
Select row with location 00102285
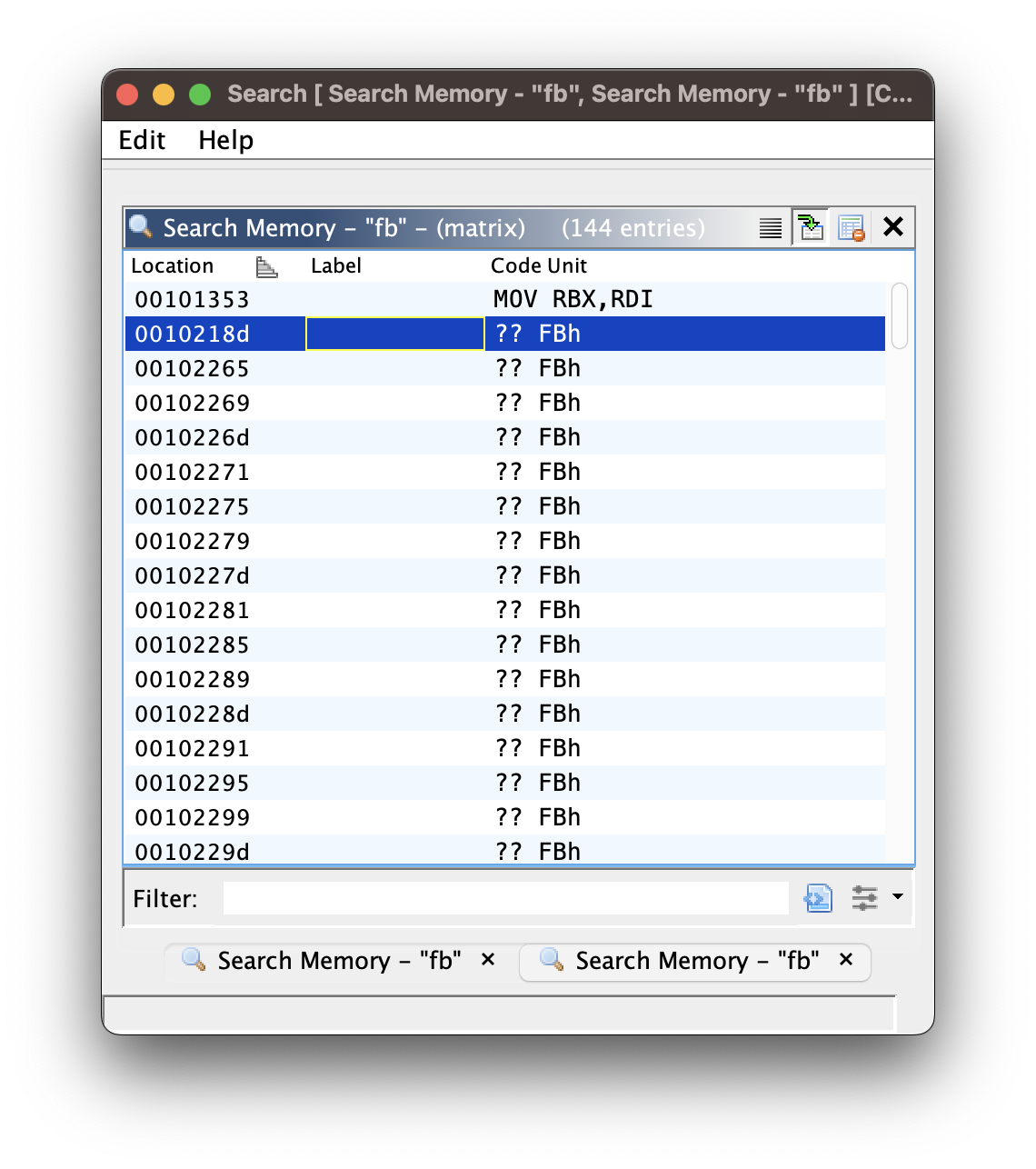(x=504, y=645)
